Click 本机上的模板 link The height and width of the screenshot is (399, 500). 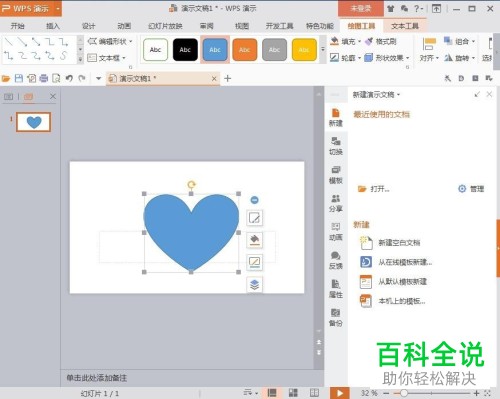point(393,301)
